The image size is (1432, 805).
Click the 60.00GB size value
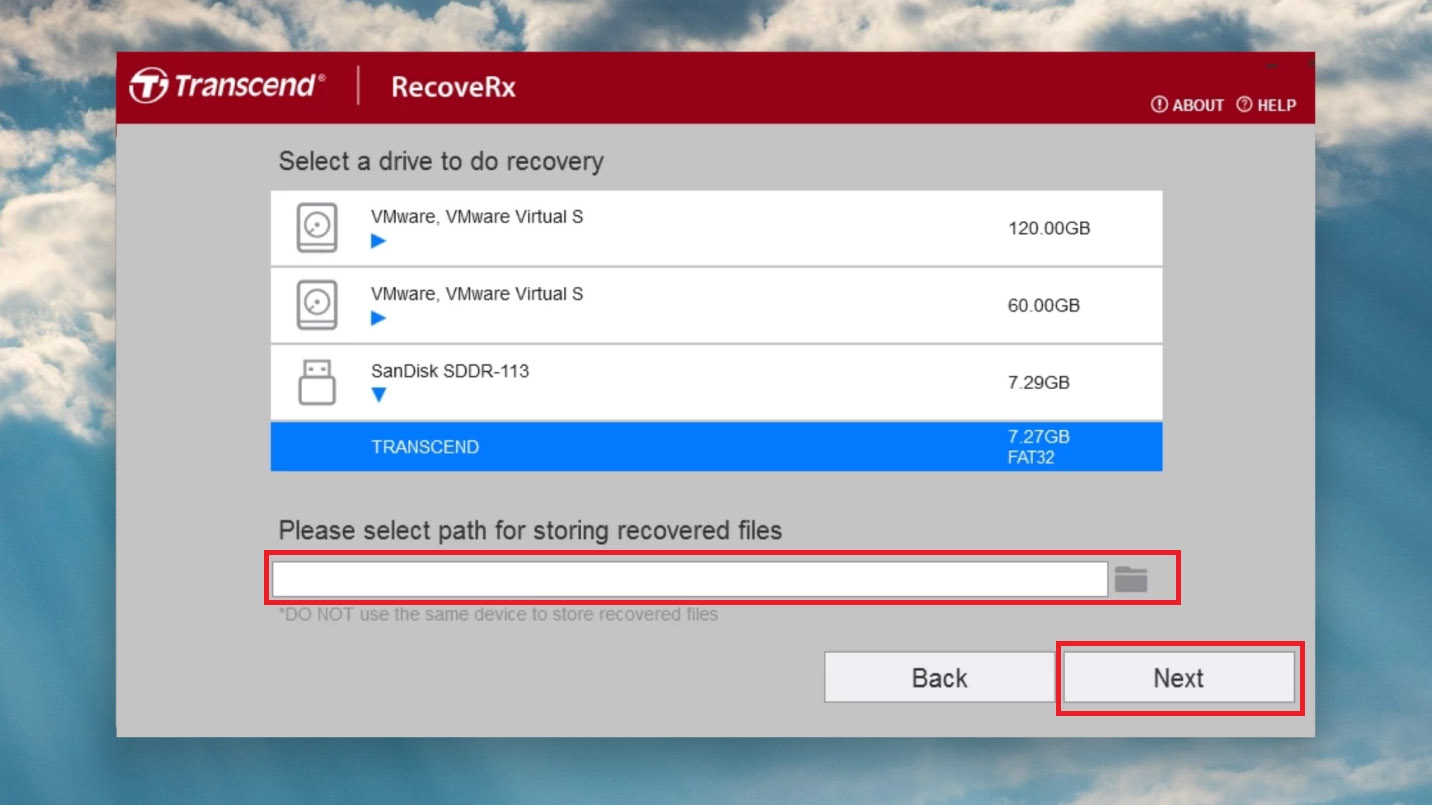click(1044, 305)
